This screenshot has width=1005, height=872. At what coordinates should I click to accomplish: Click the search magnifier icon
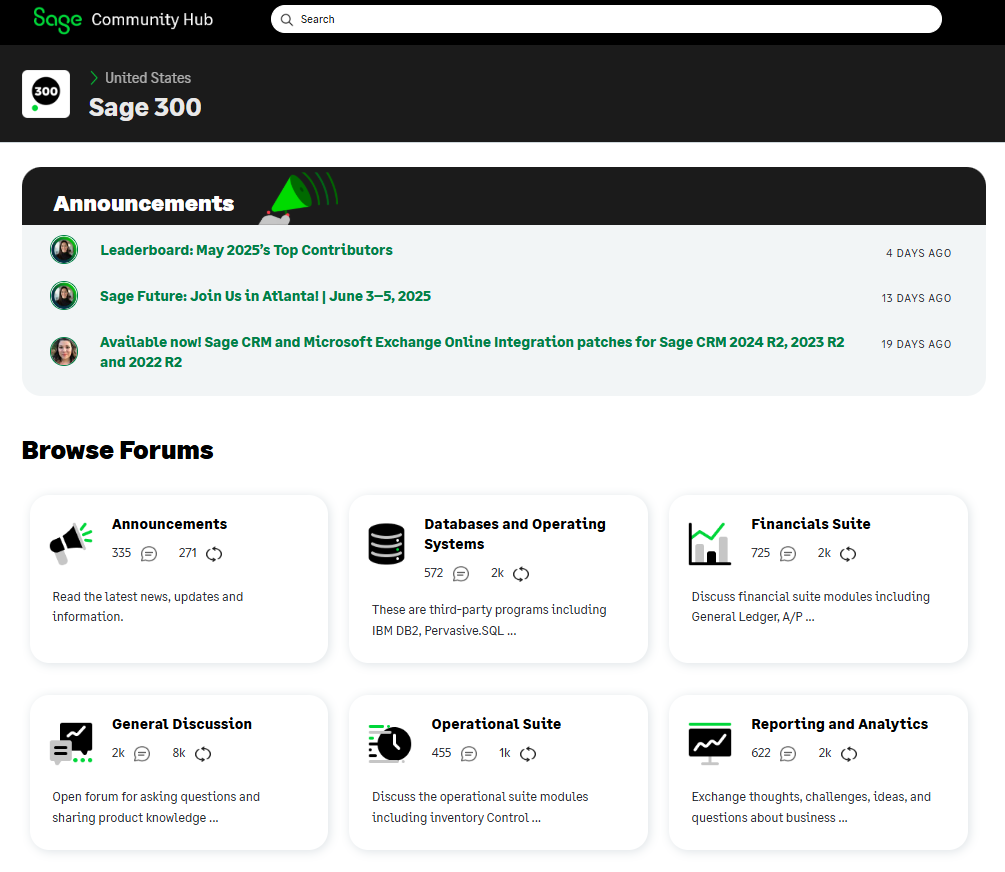[x=287, y=20]
